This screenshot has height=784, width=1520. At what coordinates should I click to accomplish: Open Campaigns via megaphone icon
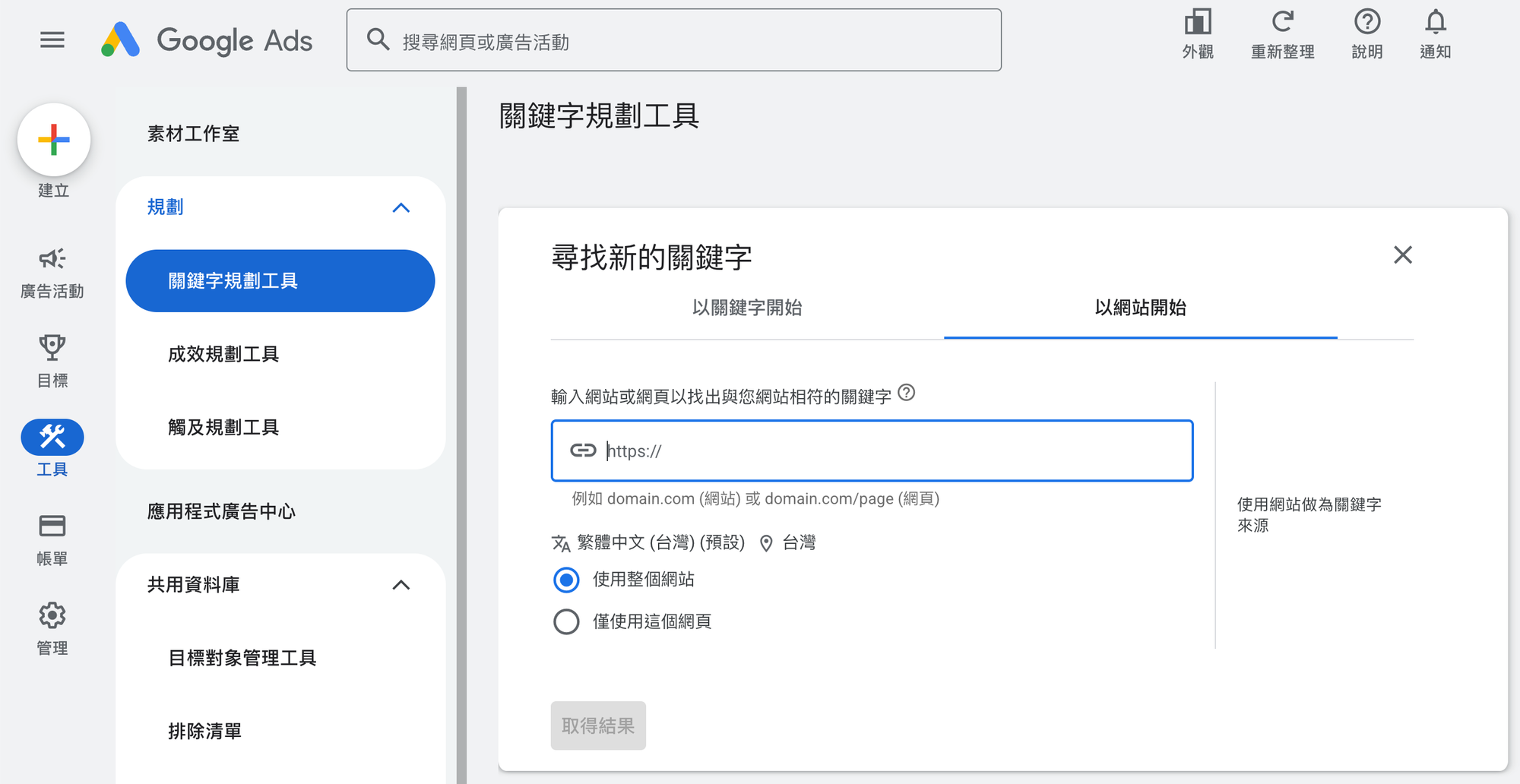(x=52, y=260)
